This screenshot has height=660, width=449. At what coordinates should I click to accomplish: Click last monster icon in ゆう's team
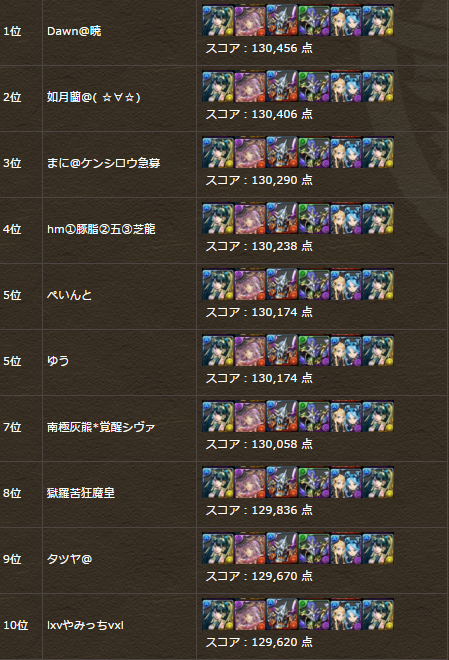click(x=378, y=350)
